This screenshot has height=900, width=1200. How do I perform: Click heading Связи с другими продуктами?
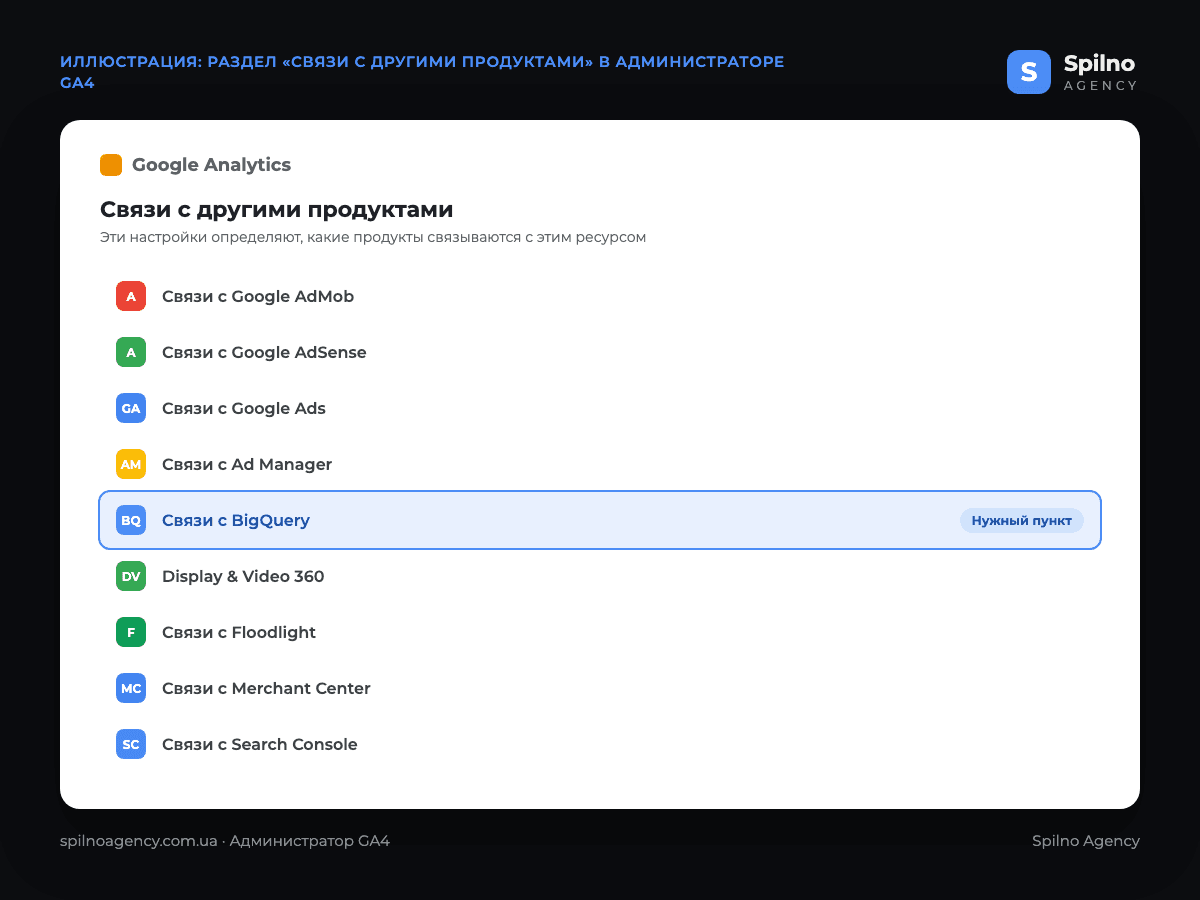click(x=277, y=210)
